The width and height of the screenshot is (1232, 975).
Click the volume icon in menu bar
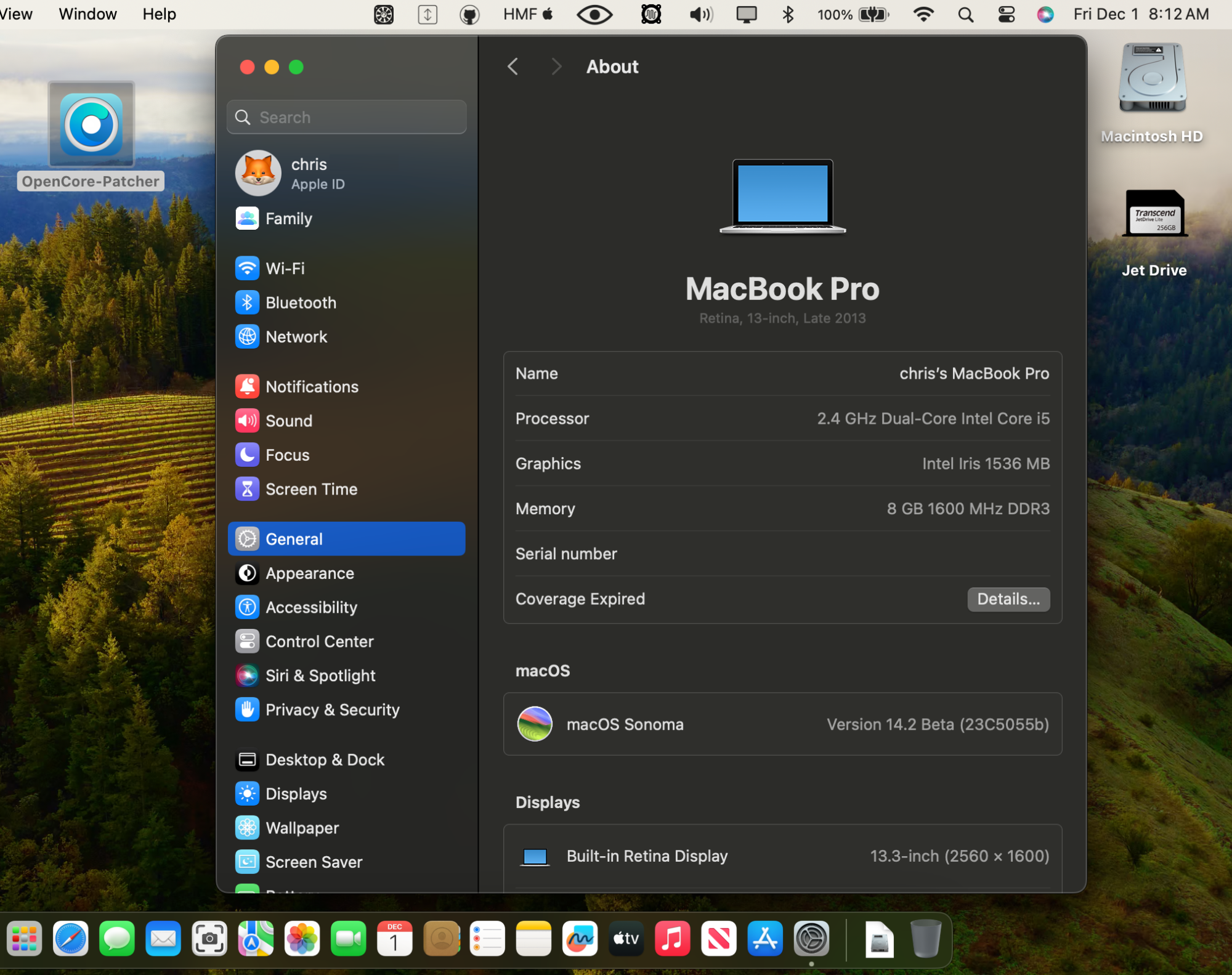[x=701, y=14]
